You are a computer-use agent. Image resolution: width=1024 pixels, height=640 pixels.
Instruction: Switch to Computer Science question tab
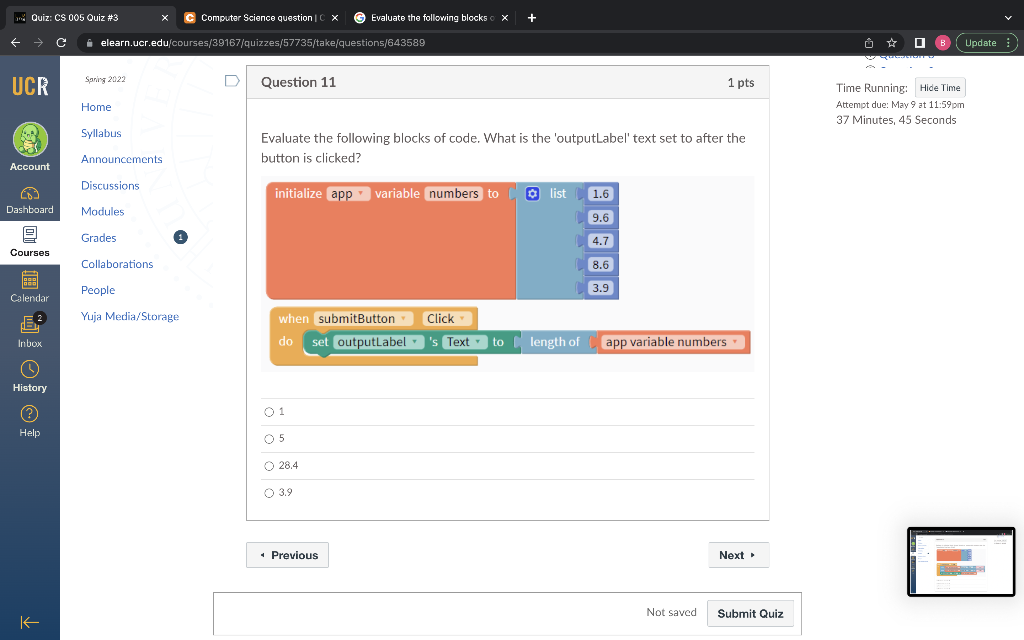point(261,18)
